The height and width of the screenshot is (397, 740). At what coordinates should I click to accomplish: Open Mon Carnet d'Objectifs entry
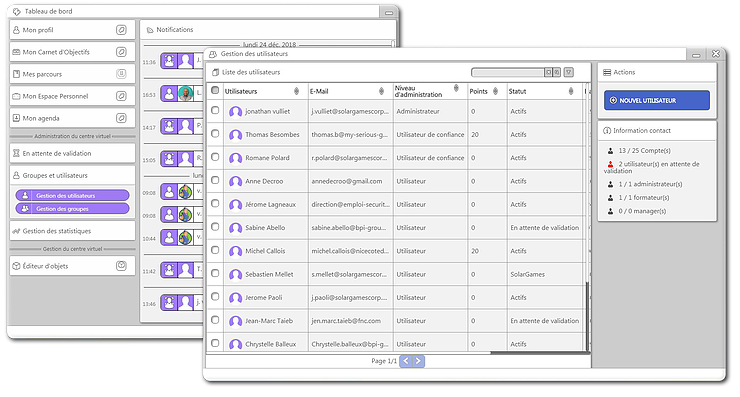(x=72, y=52)
